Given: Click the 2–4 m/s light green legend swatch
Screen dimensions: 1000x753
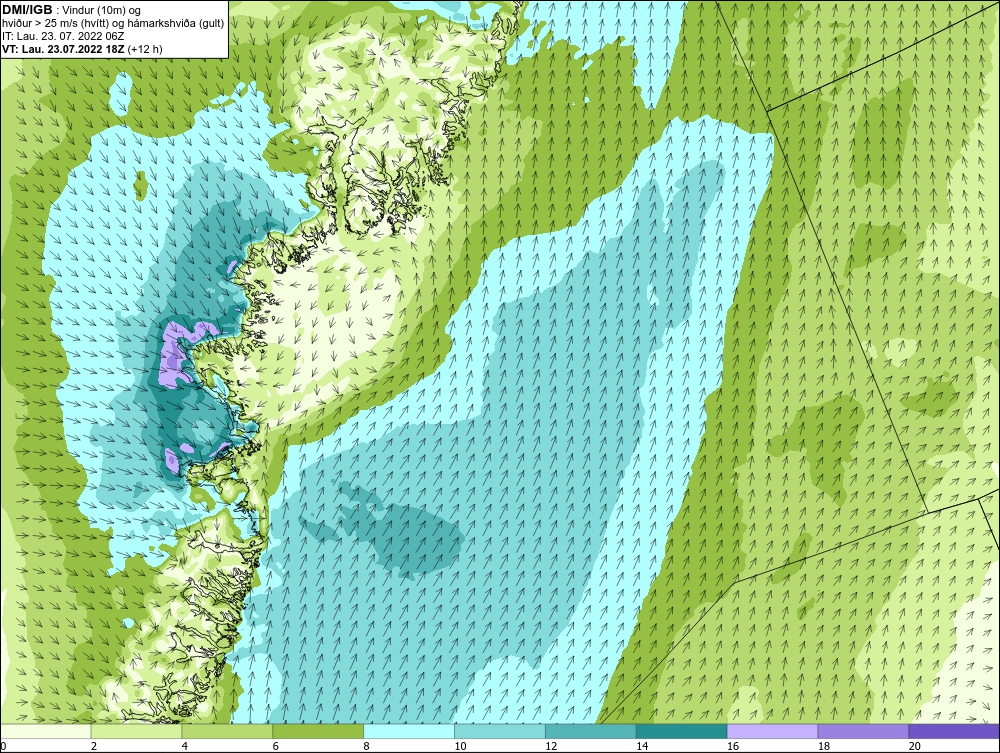Looking at the screenshot, I should tap(136, 731).
